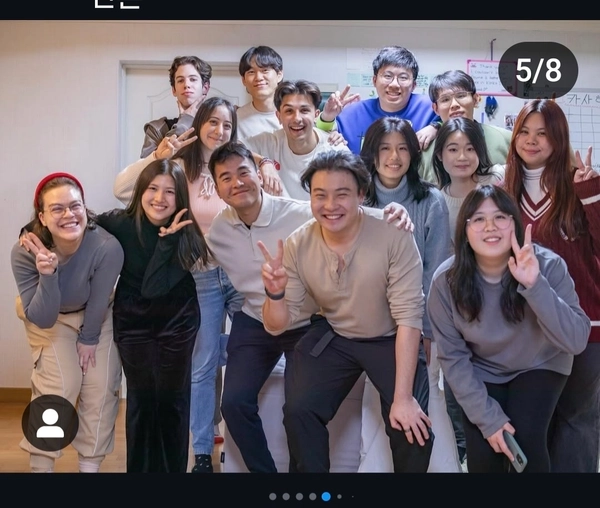The height and width of the screenshot is (508, 600).
Task: Select the third carousel pagination dot
Action: [x=299, y=496]
